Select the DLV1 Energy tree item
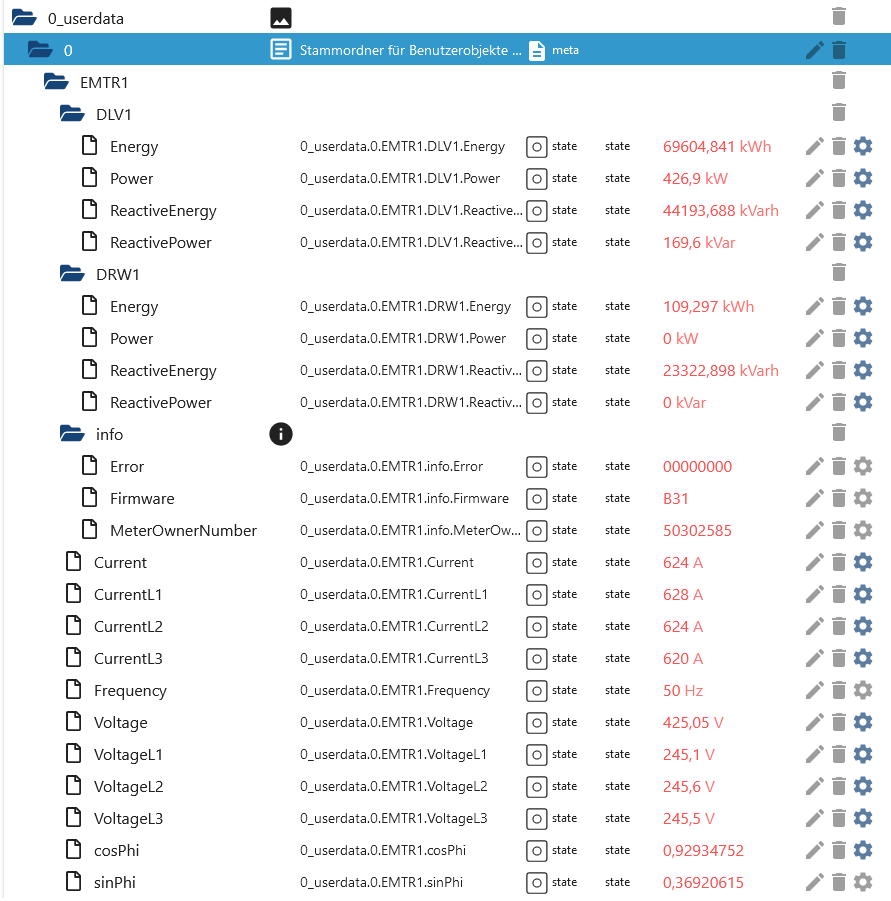 tap(134, 147)
